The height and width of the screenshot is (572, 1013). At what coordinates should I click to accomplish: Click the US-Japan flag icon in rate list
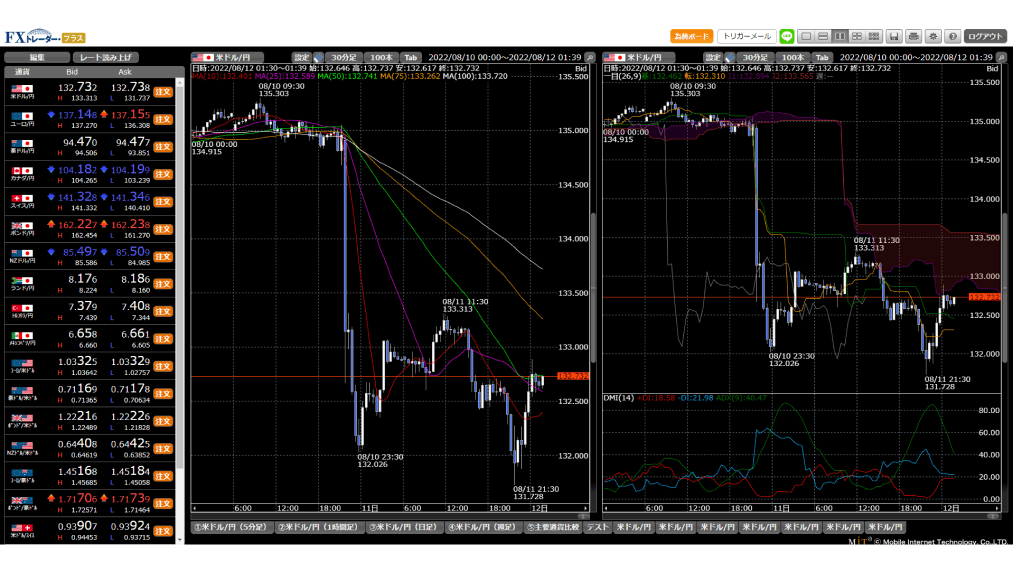click(x=22, y=89)
